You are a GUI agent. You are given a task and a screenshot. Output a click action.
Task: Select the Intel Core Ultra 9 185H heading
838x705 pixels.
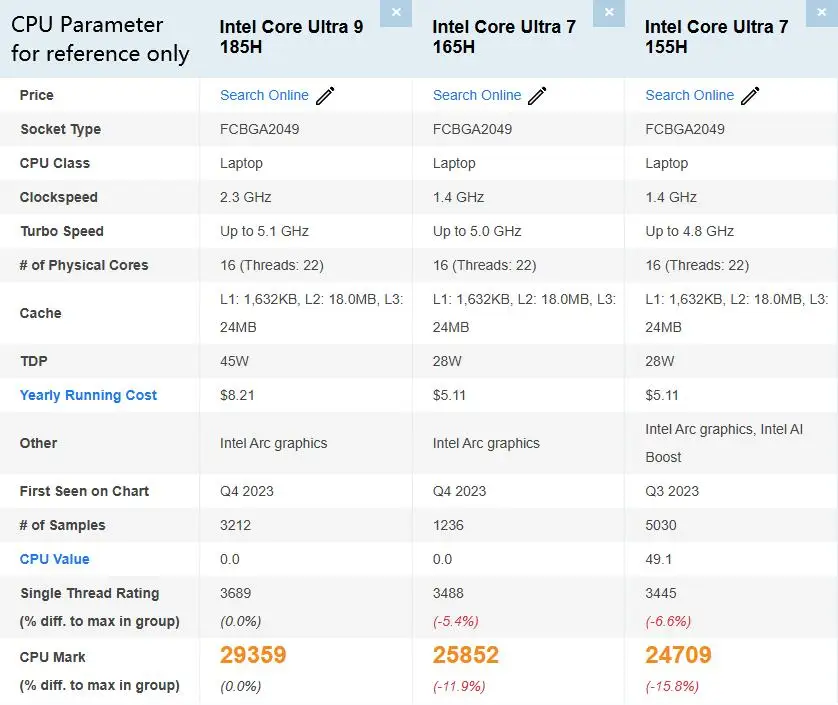tap(291, 37)
